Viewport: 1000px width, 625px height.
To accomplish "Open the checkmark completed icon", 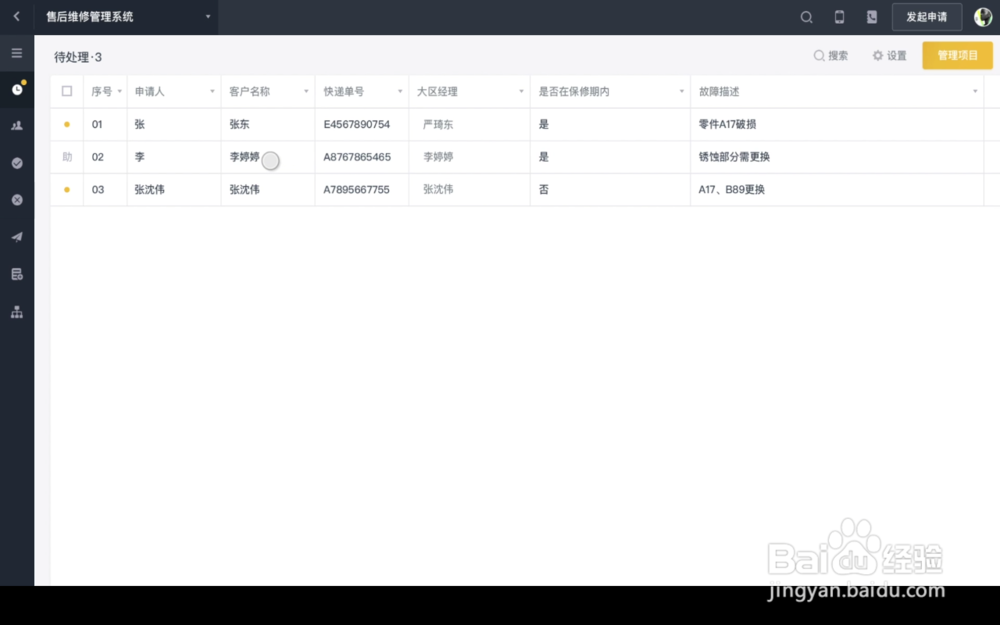I will click(17, 163).
